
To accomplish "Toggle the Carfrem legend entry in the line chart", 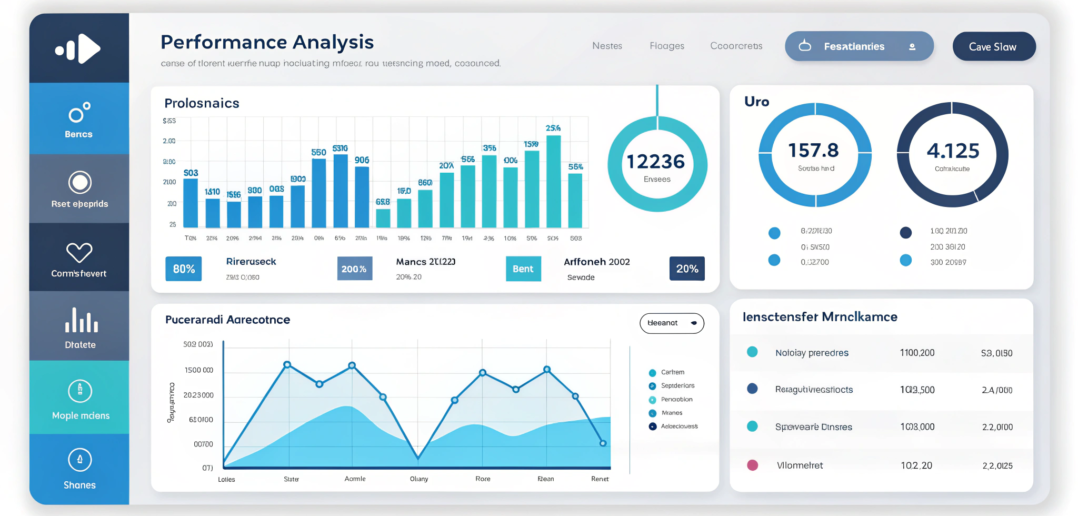I will [x=652, y=371].
